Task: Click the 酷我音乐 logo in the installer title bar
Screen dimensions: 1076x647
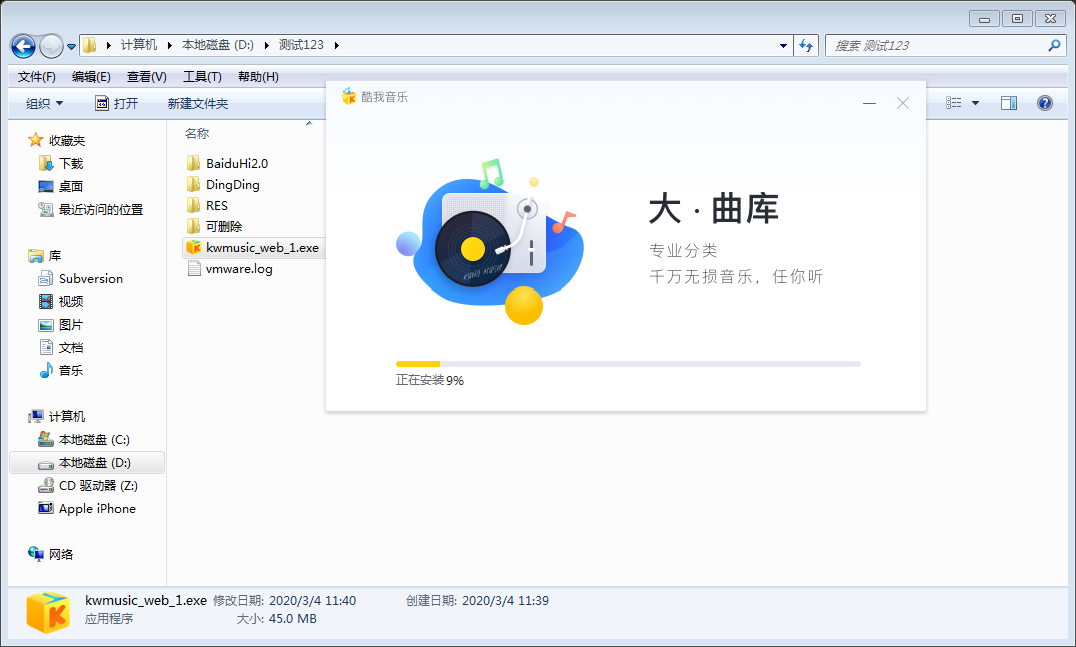Action: (x=349, y=96)
